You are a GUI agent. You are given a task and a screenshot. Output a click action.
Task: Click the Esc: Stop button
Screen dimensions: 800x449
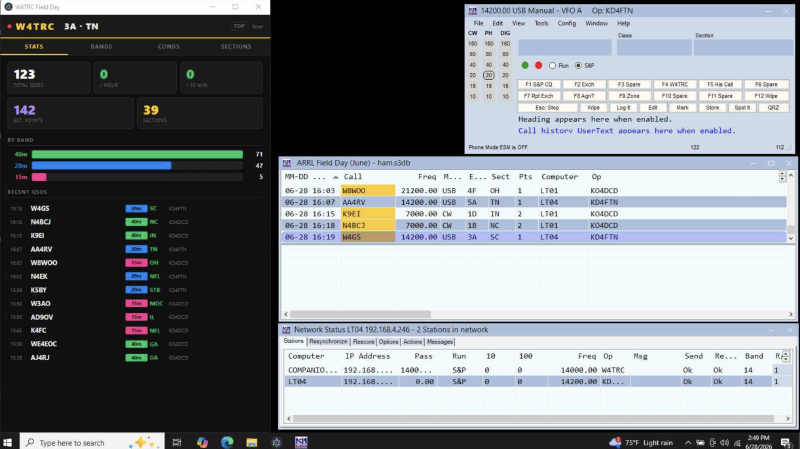pos(547,108)
